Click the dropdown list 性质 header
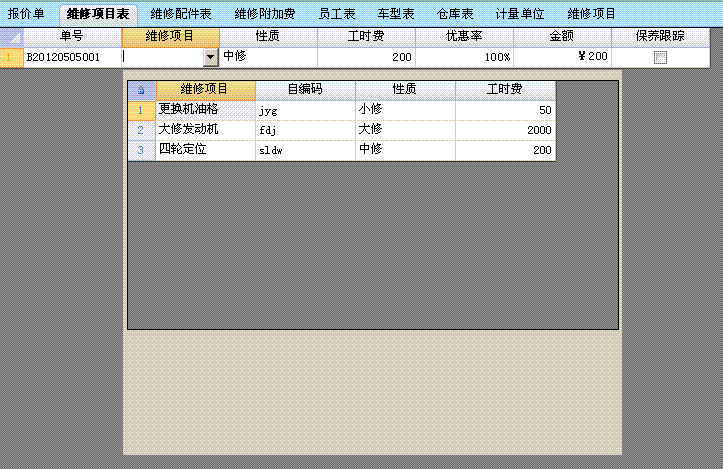 click(x=405, y=90)
